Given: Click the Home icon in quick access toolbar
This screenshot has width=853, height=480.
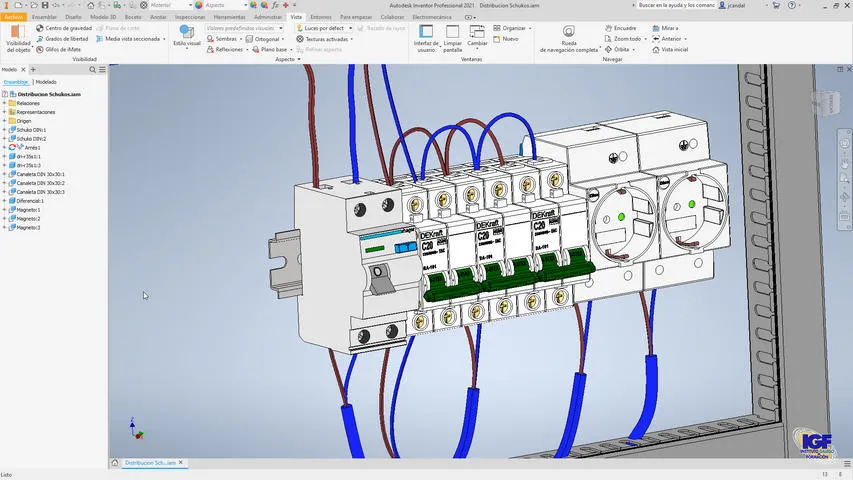Looking at the screenshot, I should 90,5.
